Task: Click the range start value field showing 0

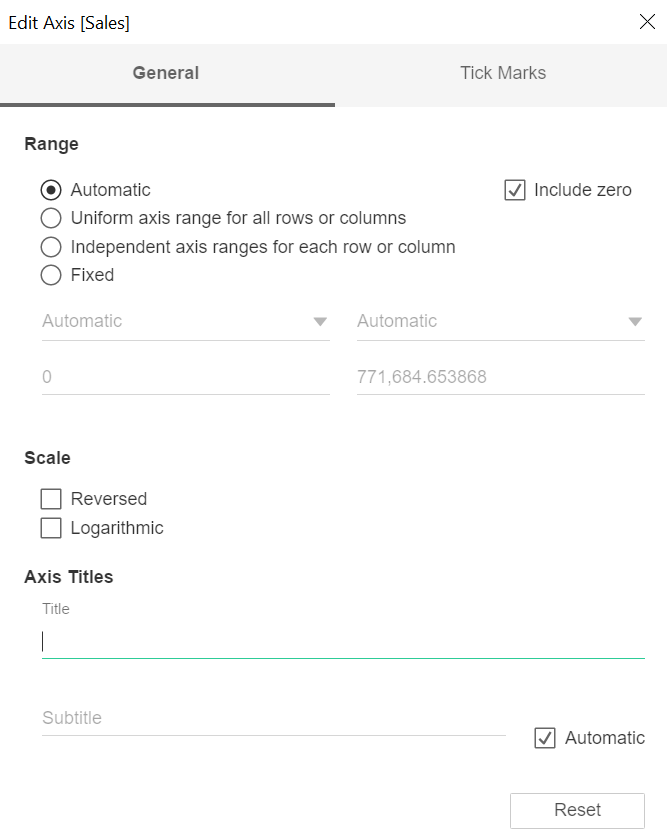Action: pyautogui.click(x=185, y=377)
